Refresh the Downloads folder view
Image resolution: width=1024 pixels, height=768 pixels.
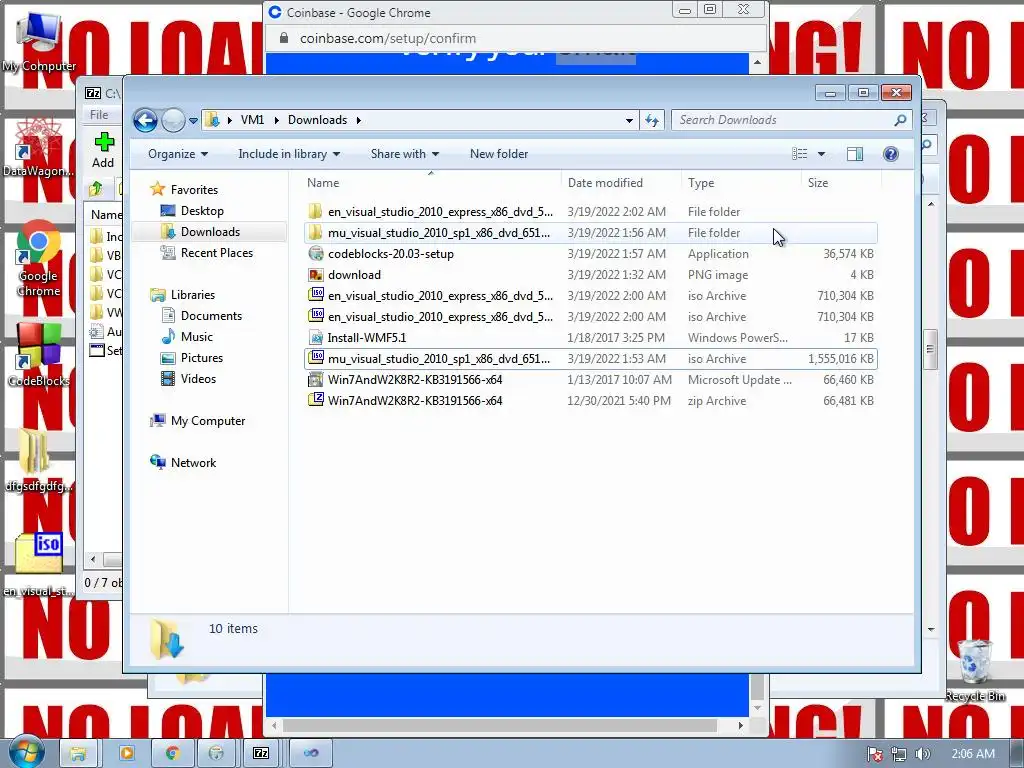click(x=652, y=120)
